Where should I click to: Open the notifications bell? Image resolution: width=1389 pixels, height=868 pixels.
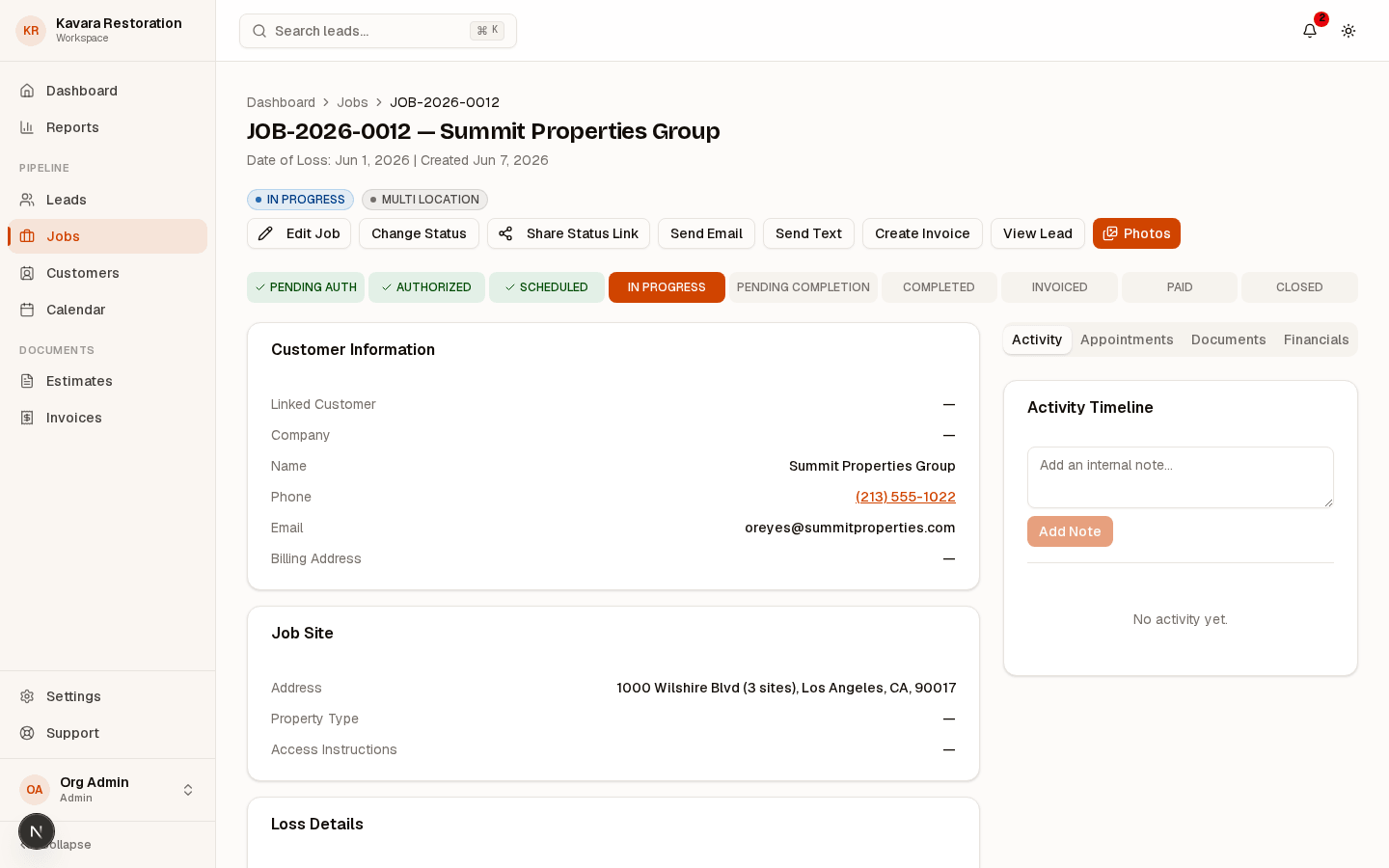tap(1310, 31)
